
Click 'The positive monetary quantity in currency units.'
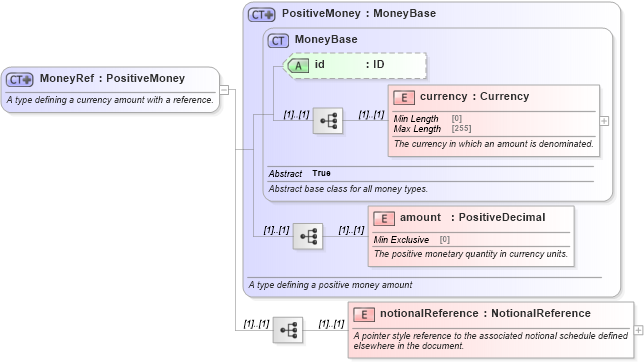coord(471,254)
